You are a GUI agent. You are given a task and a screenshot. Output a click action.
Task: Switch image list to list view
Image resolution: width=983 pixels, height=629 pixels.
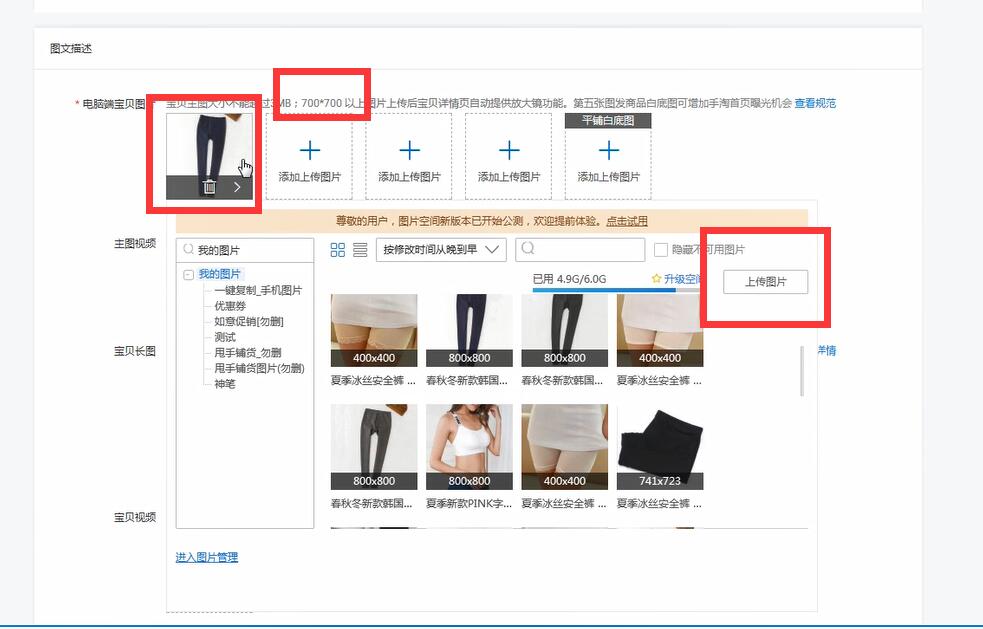(x=360, y=250)
